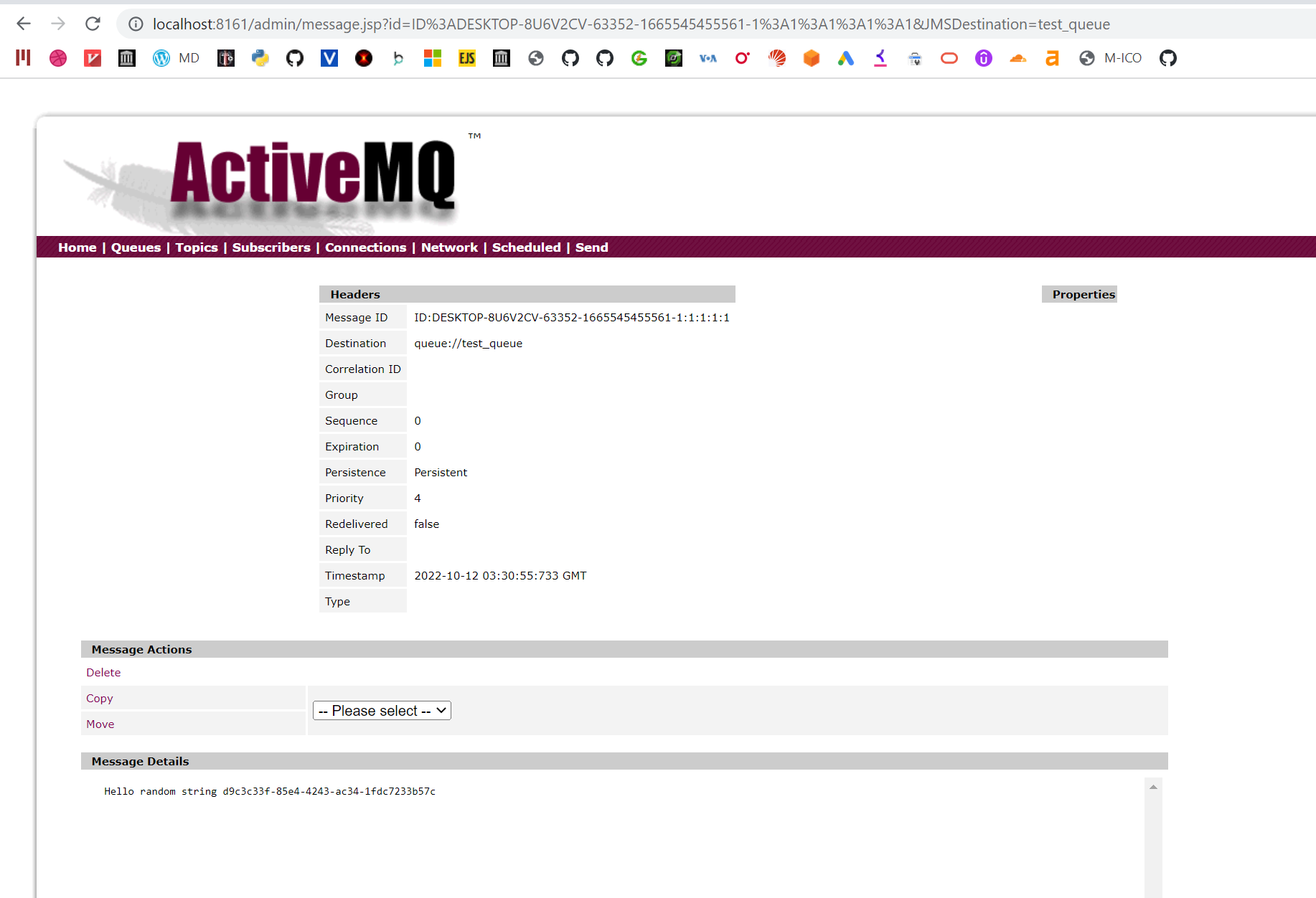The width and height of the screenshot is (1316, 898).
Task: Click the Message Details scrollbar up arrow
Action: click(1153, 786)
